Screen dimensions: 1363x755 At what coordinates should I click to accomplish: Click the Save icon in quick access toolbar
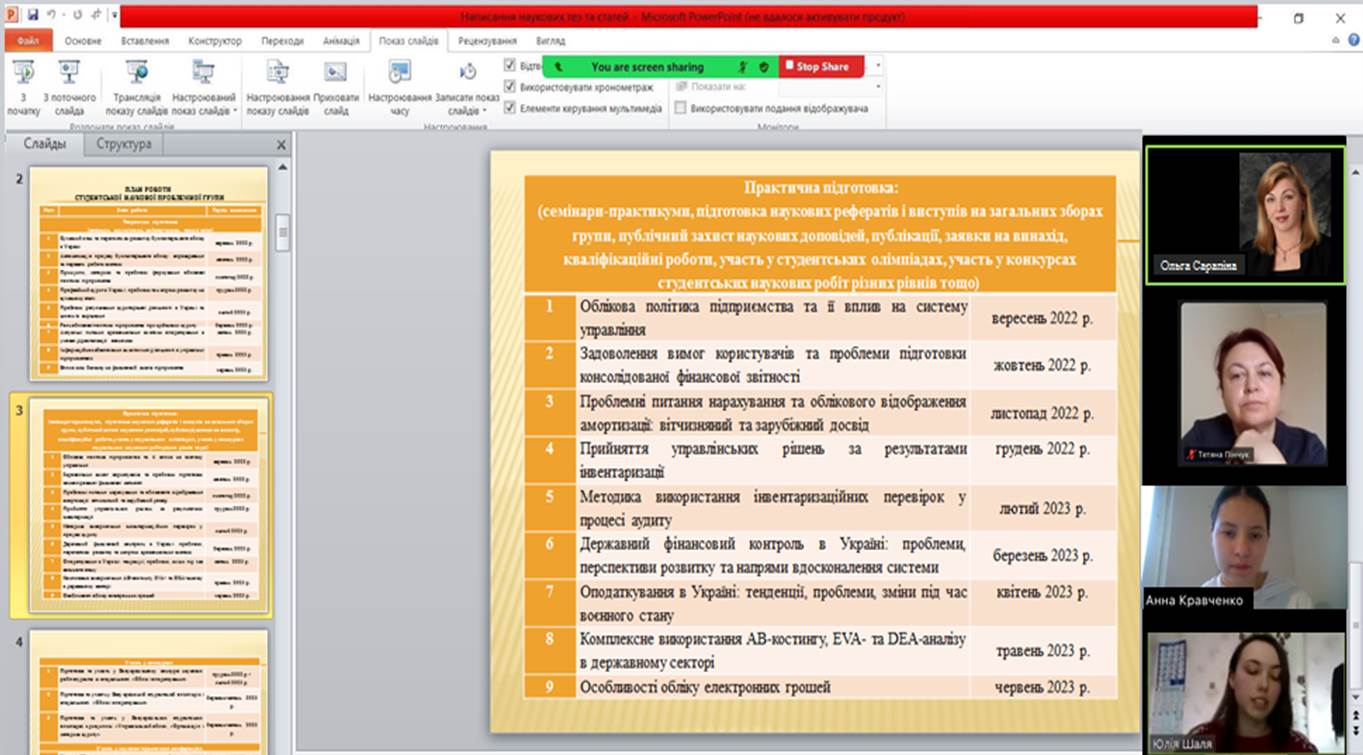tap(33, 16)
